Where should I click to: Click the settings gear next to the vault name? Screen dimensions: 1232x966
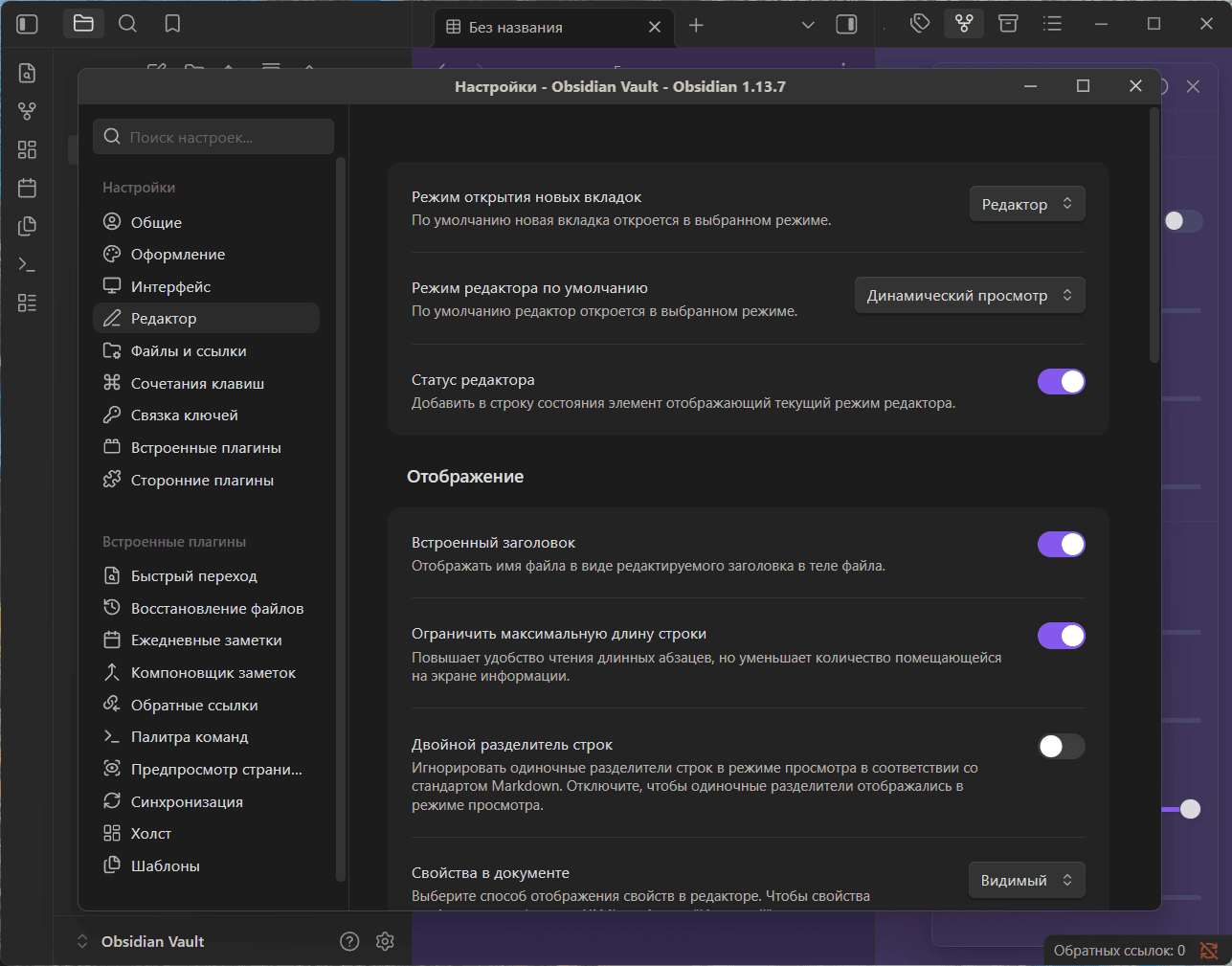click(386, 942)
